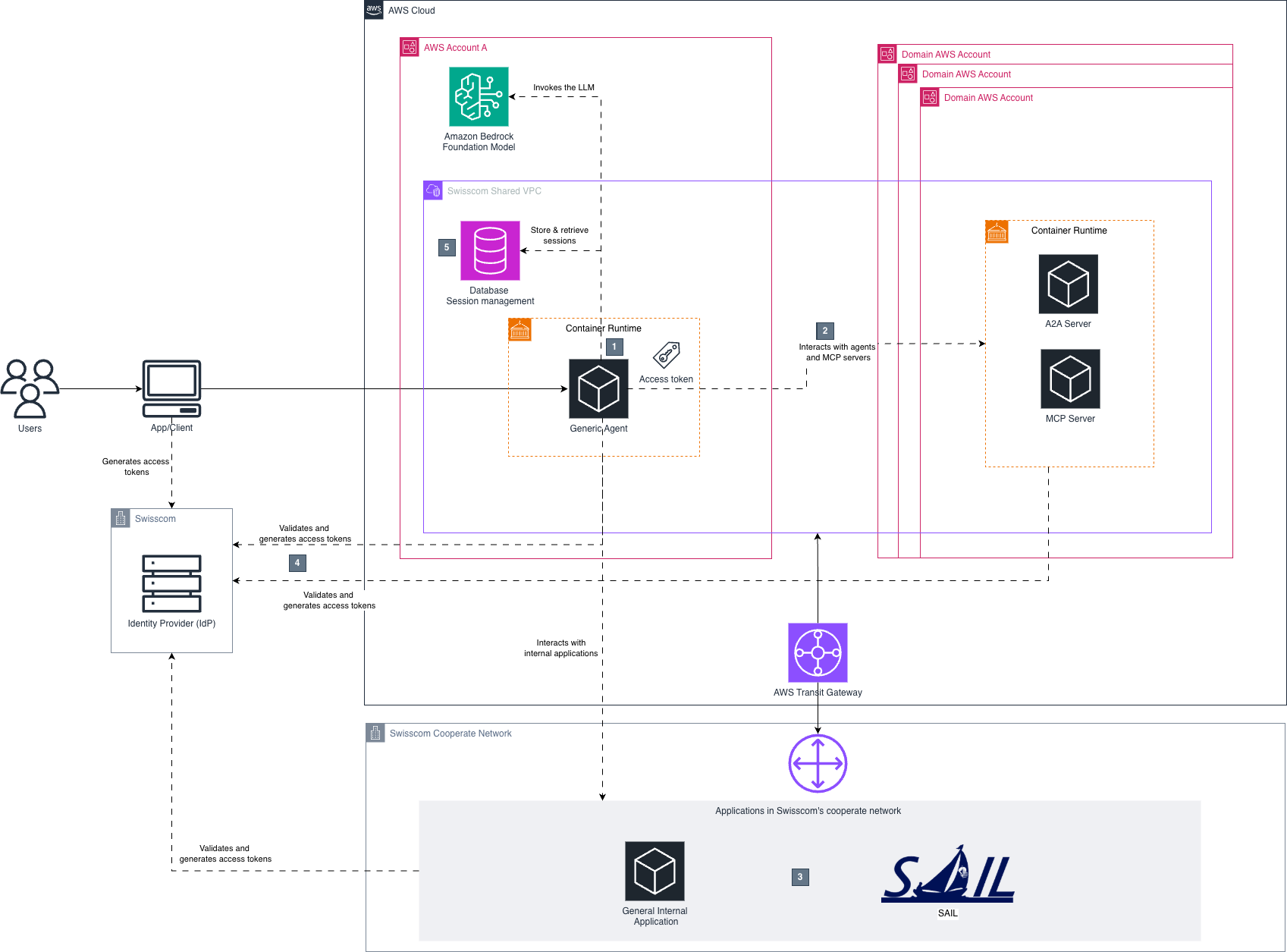
Task: Select the Amazon Bedrock Foundation Model icon
Action: pos(478,96)
